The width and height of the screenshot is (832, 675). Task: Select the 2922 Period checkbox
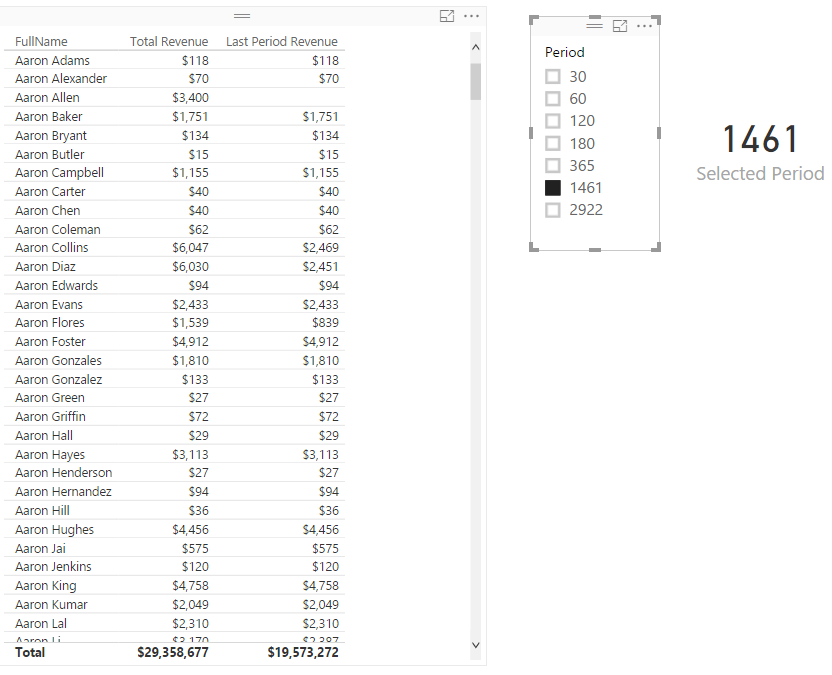[x=552, y=209]
